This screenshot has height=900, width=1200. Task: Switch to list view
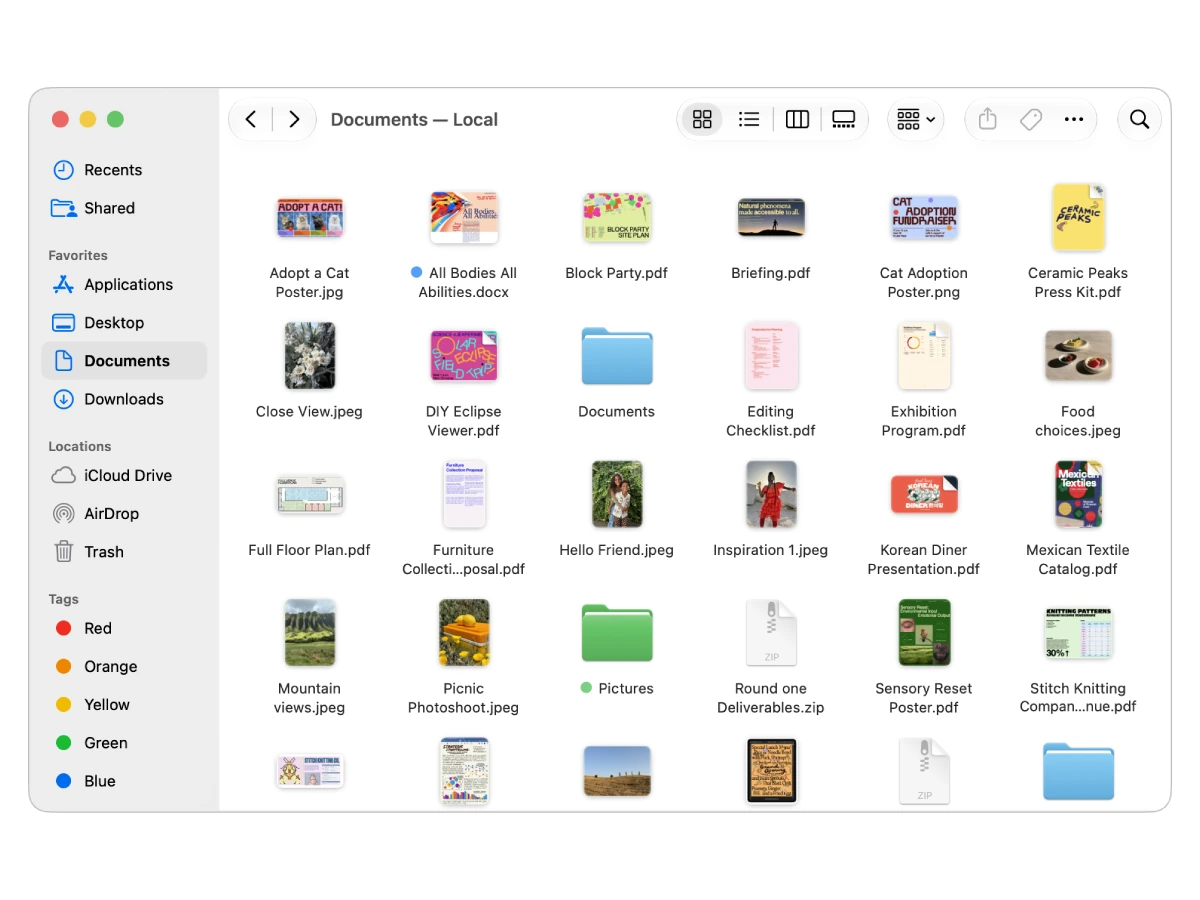tap(749, 120)
